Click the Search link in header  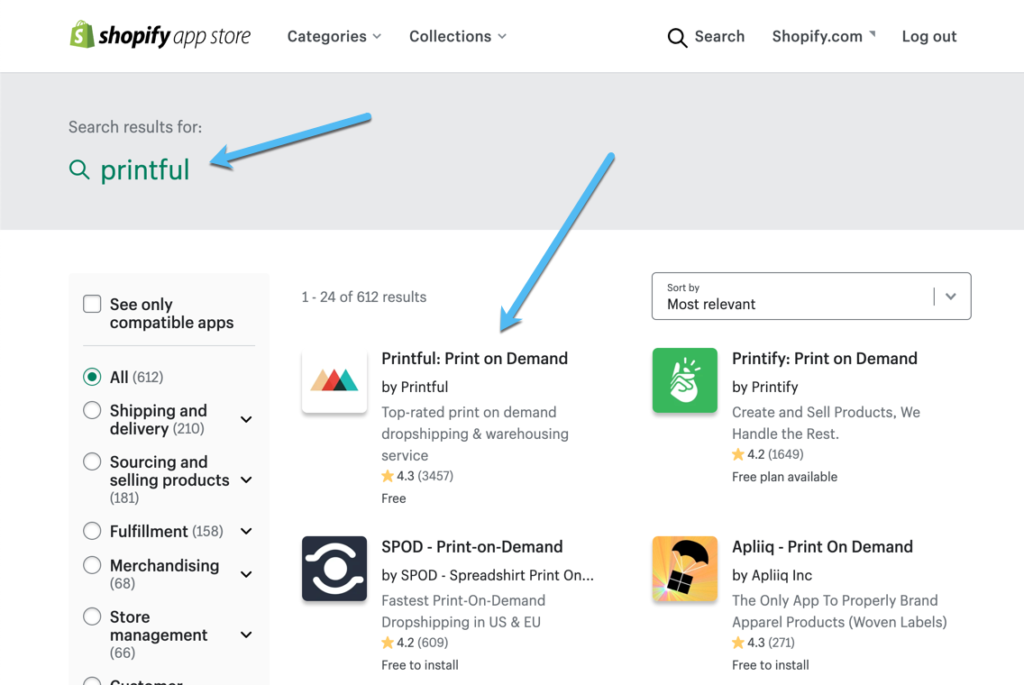click(719, 37)
